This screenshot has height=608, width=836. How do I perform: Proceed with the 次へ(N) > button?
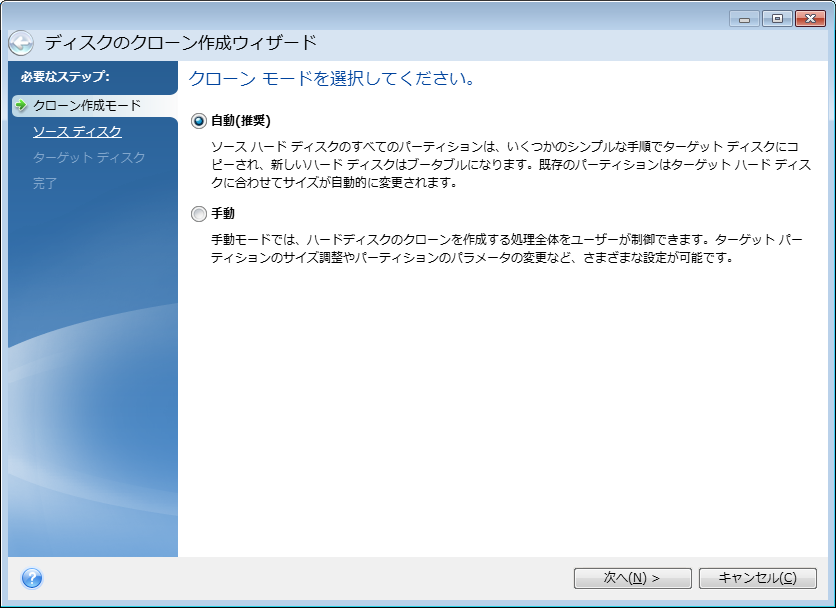pyautogui.click(x=632, y=578)
